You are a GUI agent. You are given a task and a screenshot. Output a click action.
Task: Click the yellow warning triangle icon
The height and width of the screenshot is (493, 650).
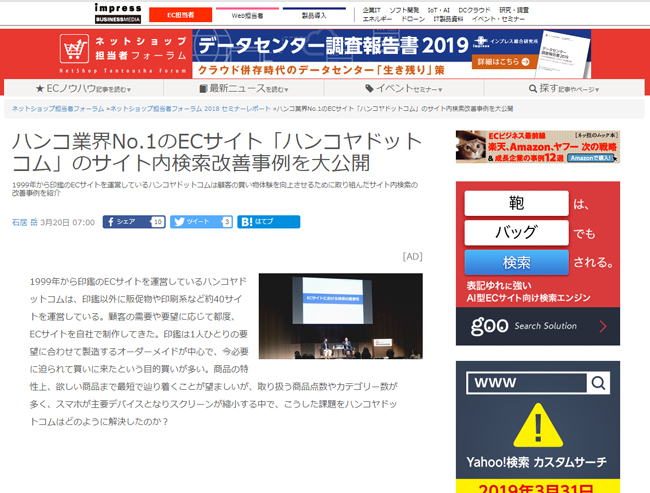click(x=538, y=425)
